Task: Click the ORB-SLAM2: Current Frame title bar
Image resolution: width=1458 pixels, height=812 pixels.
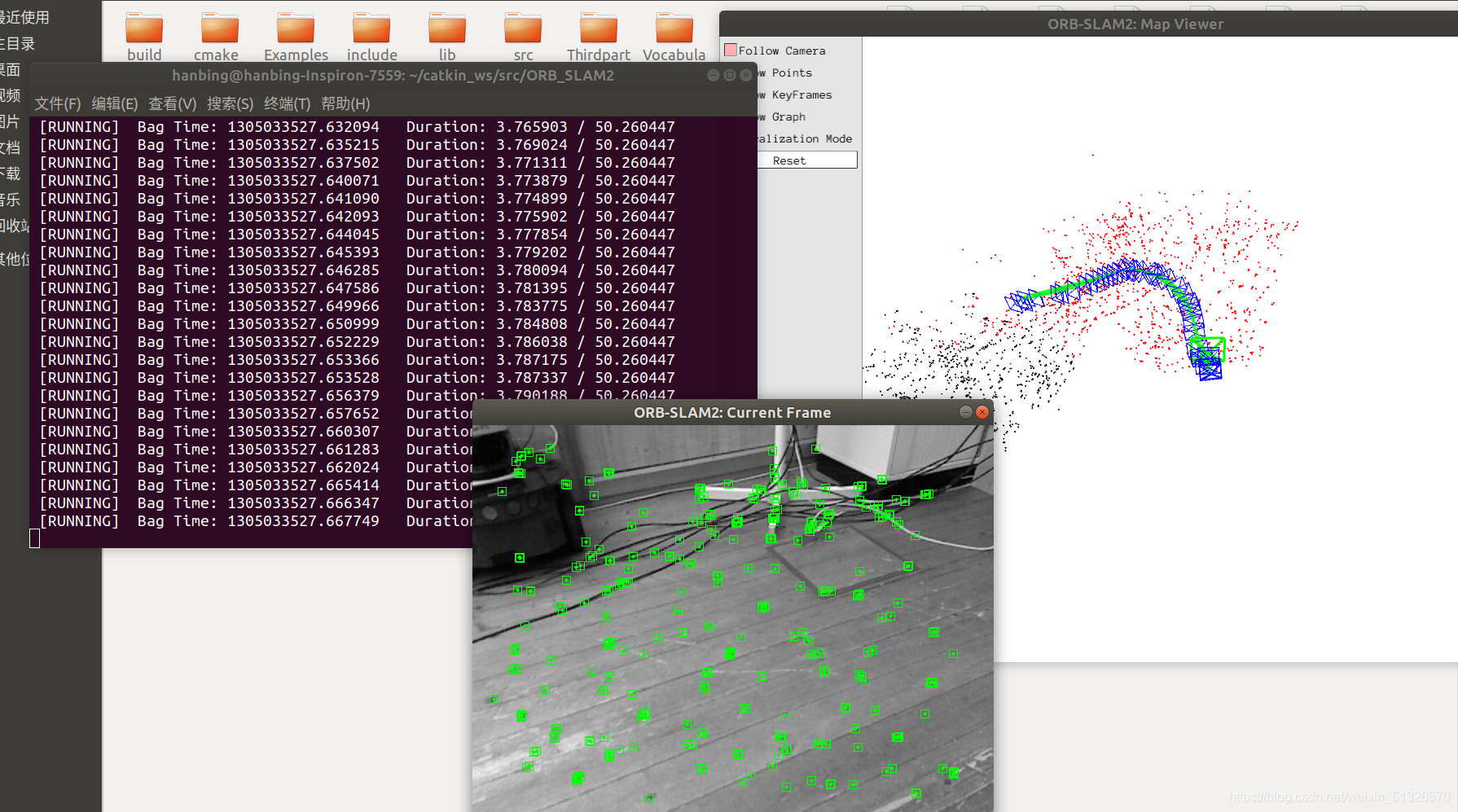Action: click(x=732, y=412)
